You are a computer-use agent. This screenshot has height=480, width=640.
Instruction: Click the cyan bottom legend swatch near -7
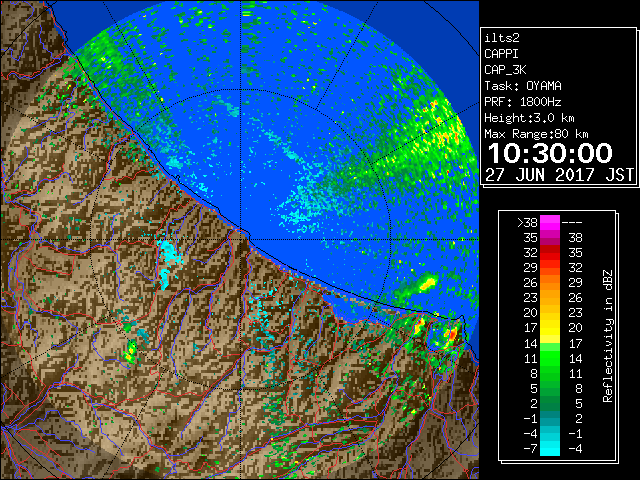(550, 448)
